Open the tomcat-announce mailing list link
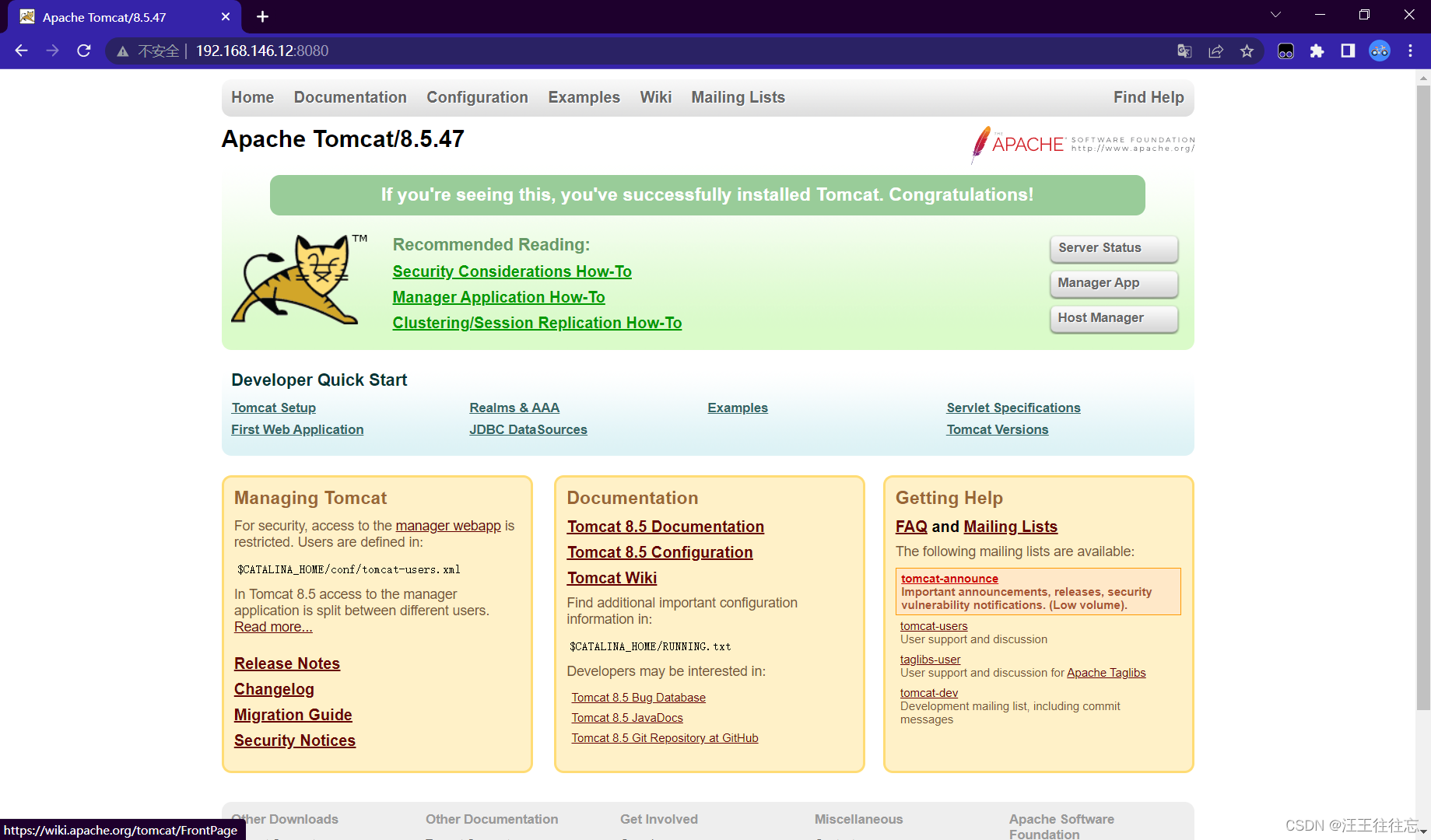 coord(949,579)
